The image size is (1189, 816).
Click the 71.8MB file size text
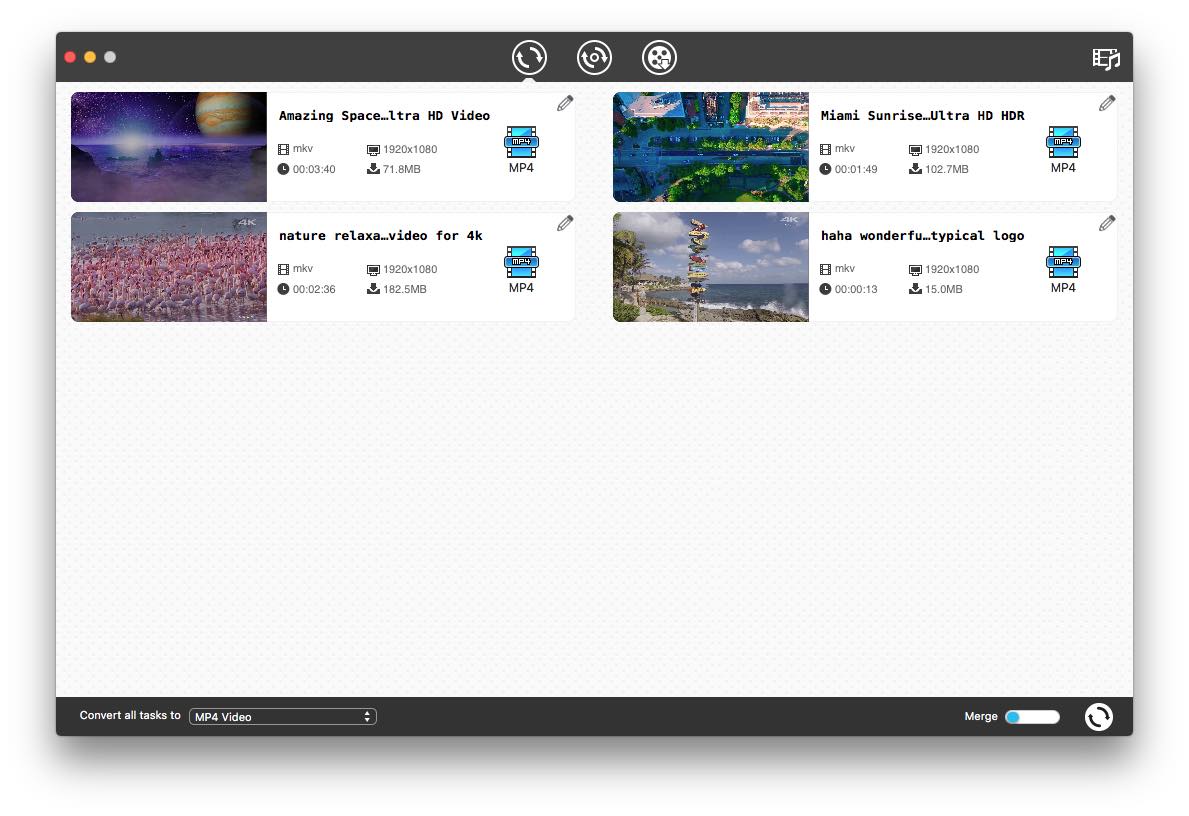(401, 169)
